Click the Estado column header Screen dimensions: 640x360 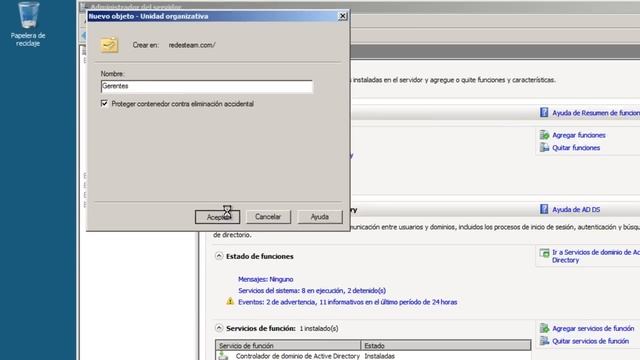446,345
